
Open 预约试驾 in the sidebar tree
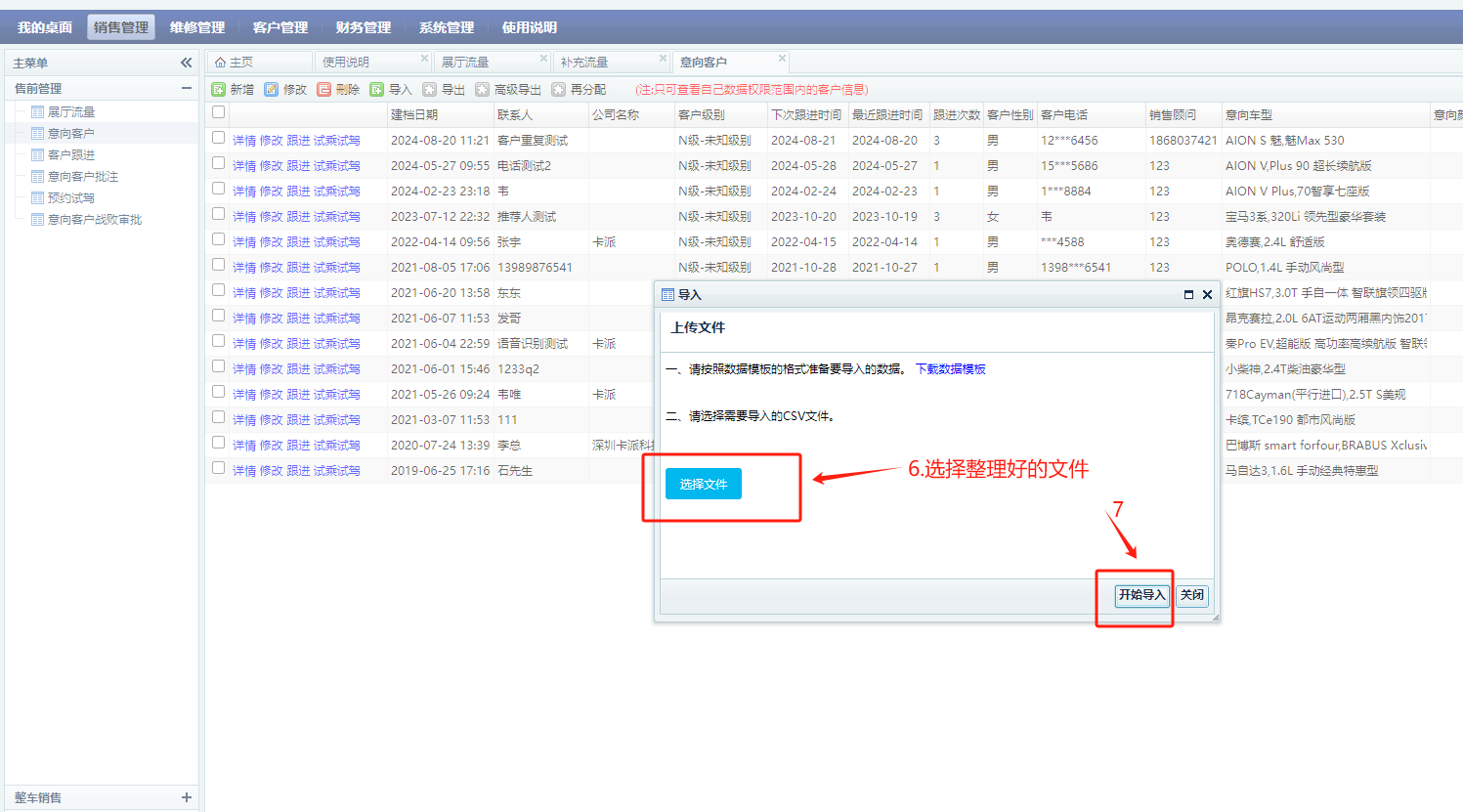coord(71,197)
